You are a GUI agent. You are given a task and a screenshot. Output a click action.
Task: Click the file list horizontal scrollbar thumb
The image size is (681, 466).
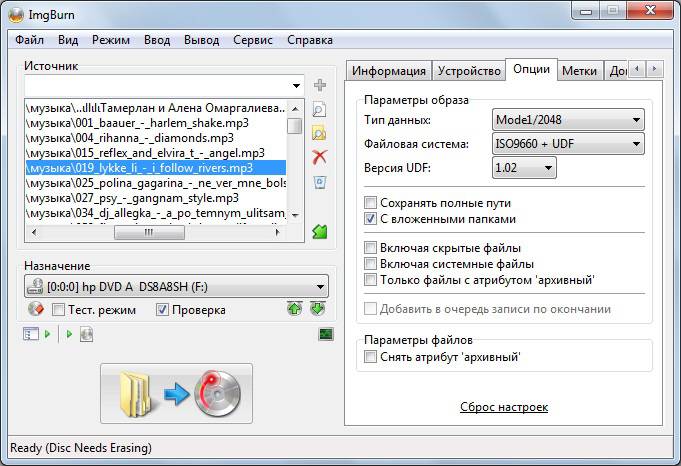coord(149,232)
